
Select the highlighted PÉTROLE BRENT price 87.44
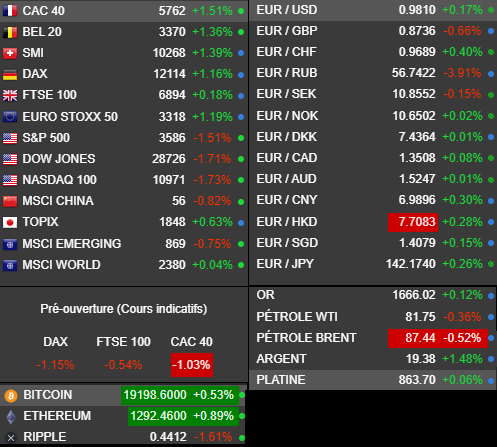(x=420, y=338)
